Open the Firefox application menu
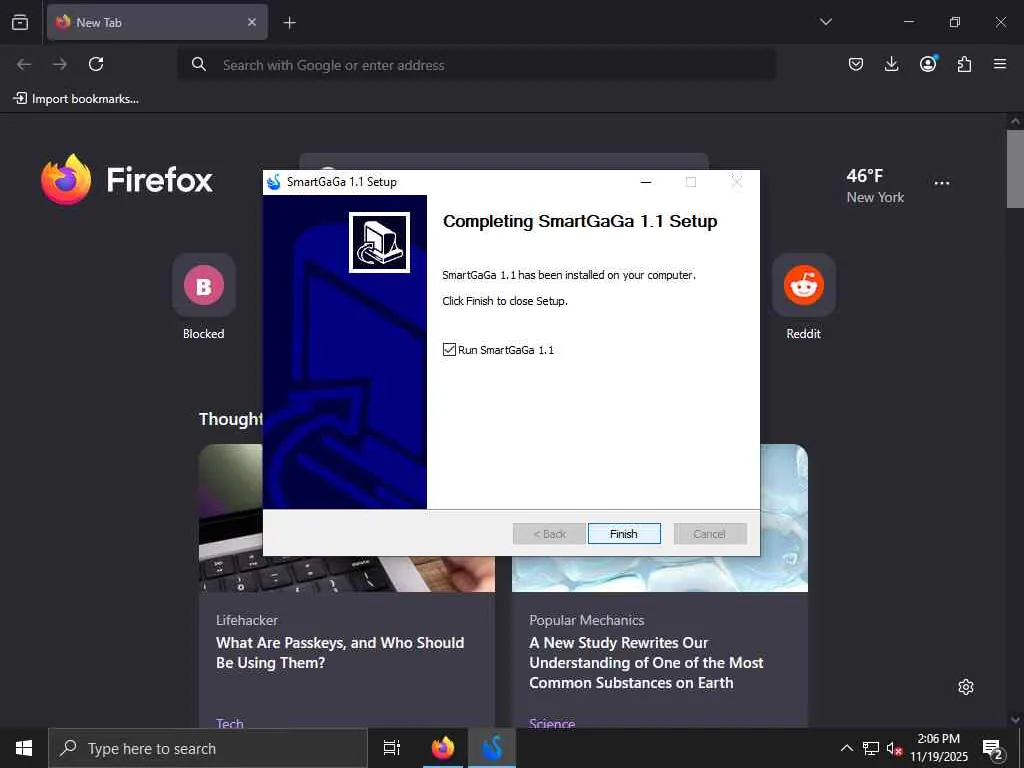 click(1000, 64)
